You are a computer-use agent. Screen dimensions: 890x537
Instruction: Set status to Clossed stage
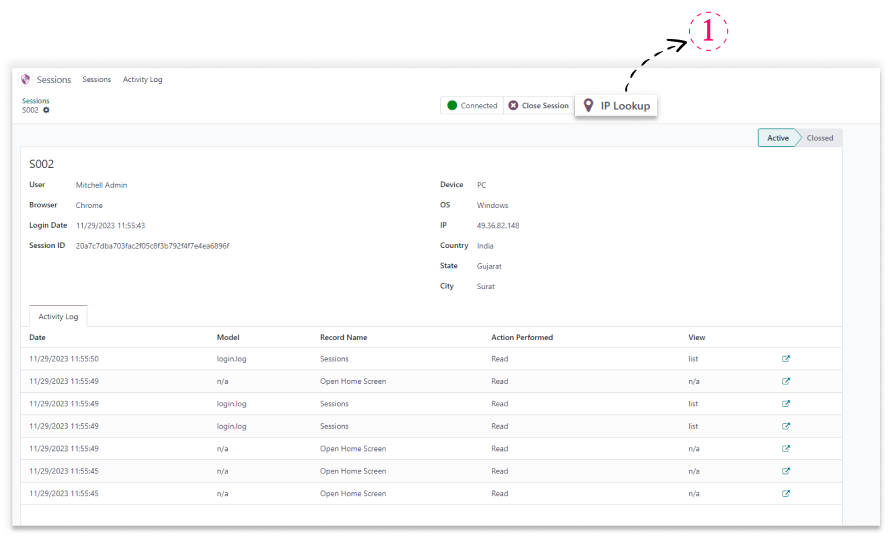(x=820, y=138)
